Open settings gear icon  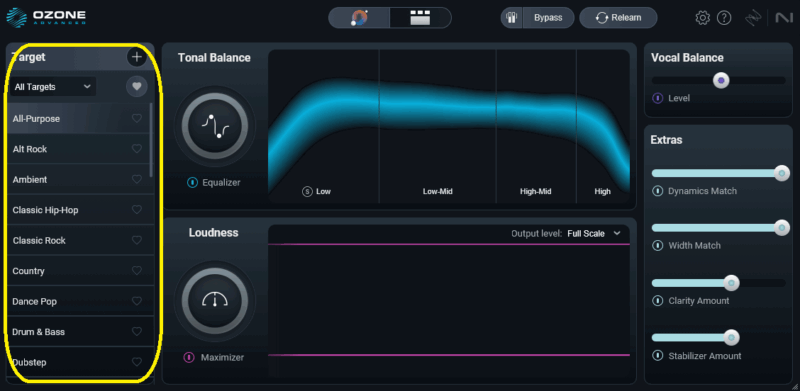click(703, 18)
